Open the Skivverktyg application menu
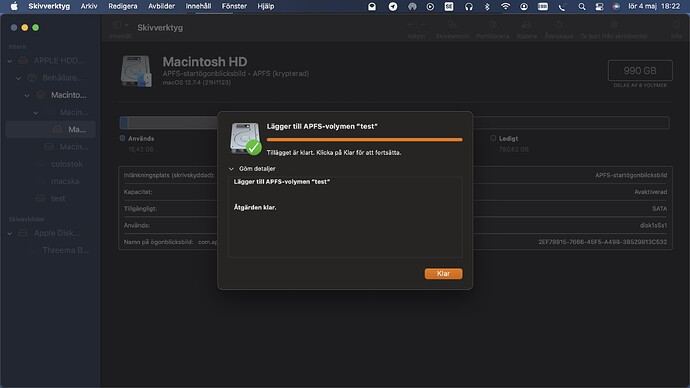The width and height of the screenshot is (690, 388). 49,6
